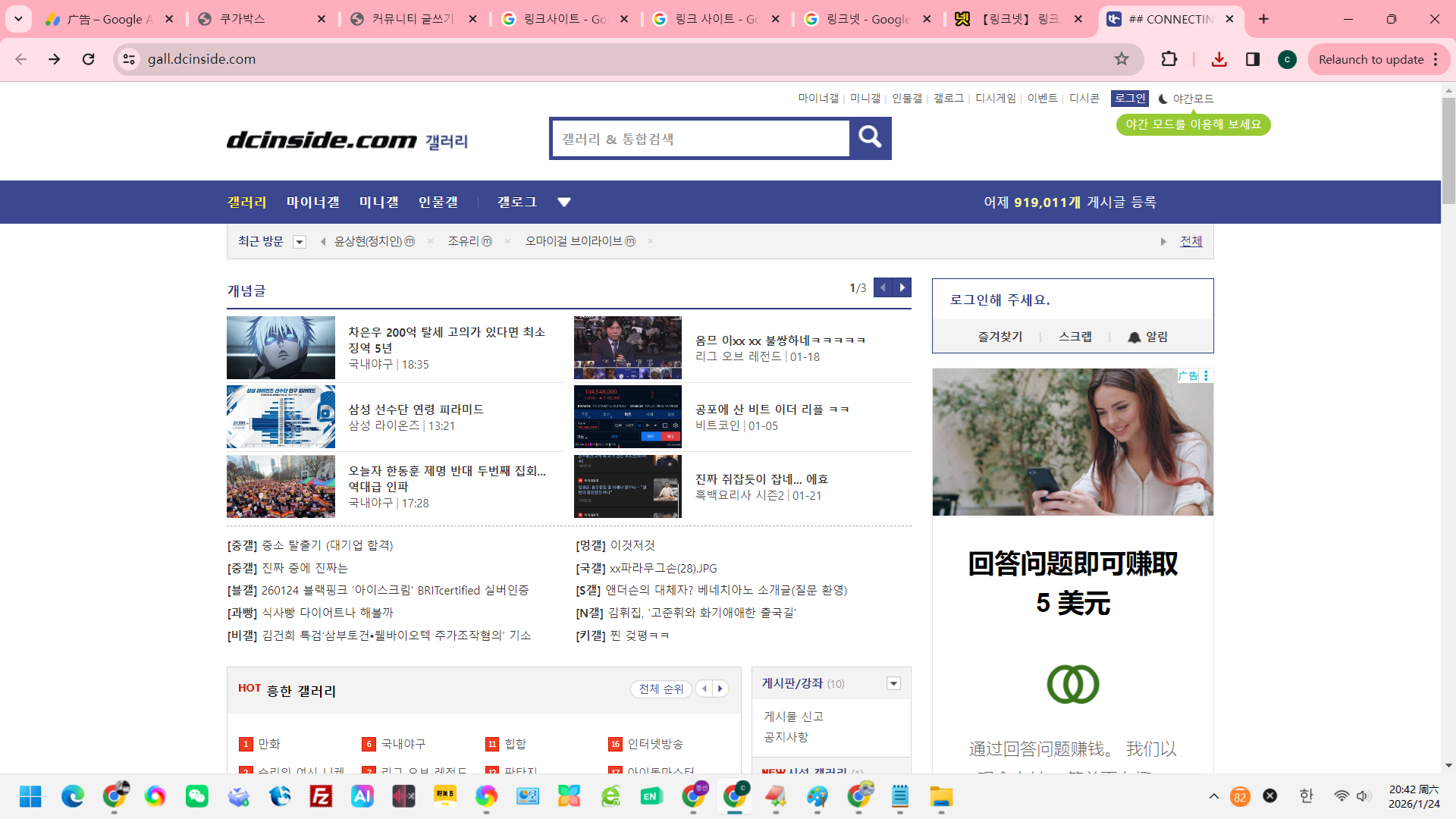Click the magnifier search icon

point(870,137)
